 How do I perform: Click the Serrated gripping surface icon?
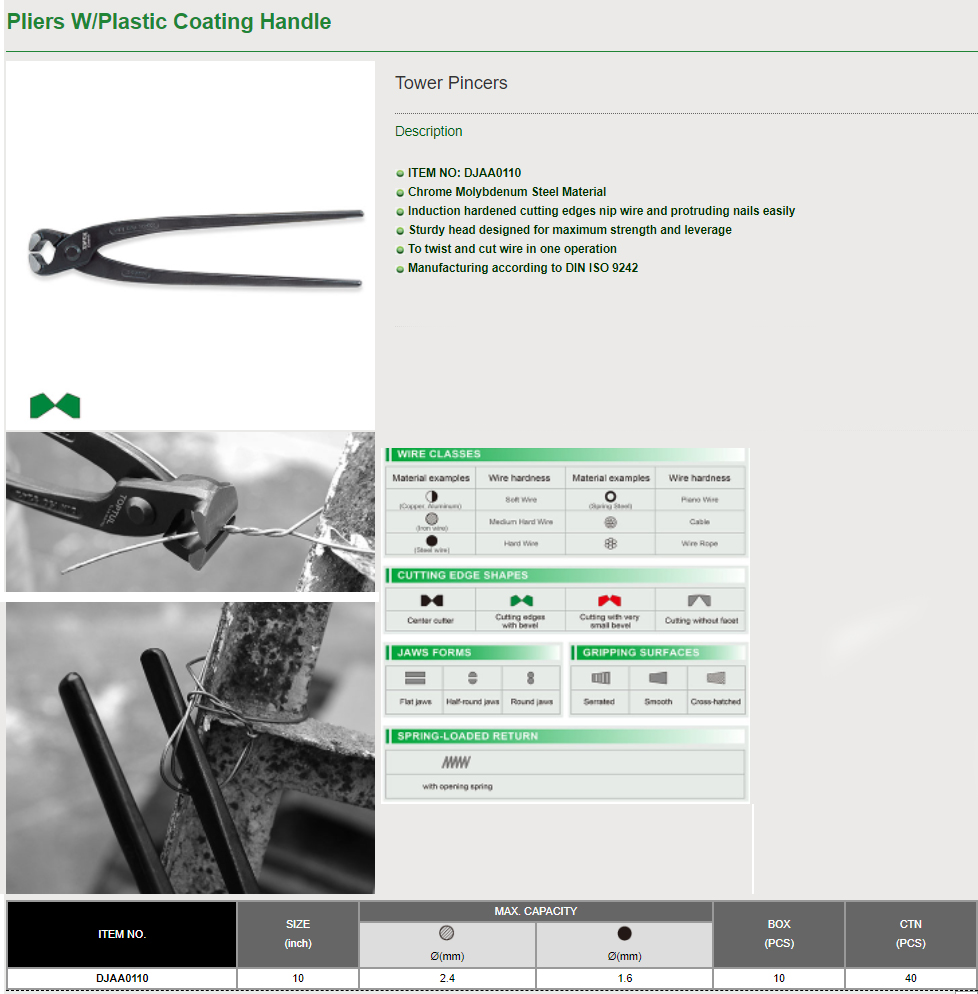coord(599,678)
